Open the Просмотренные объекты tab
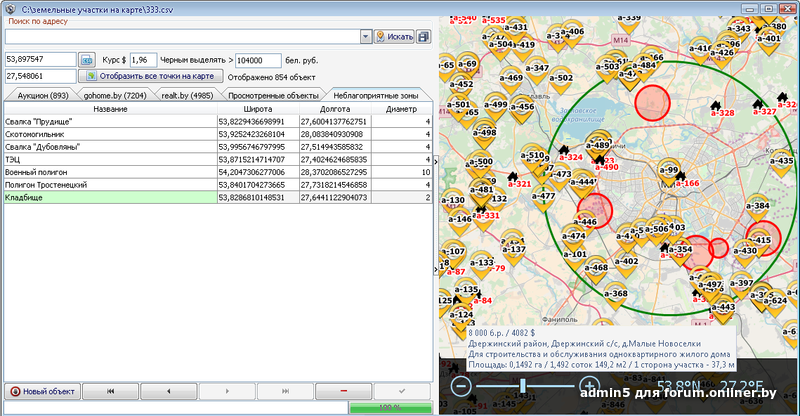This screenshot has height=416, width=800. 274,95
